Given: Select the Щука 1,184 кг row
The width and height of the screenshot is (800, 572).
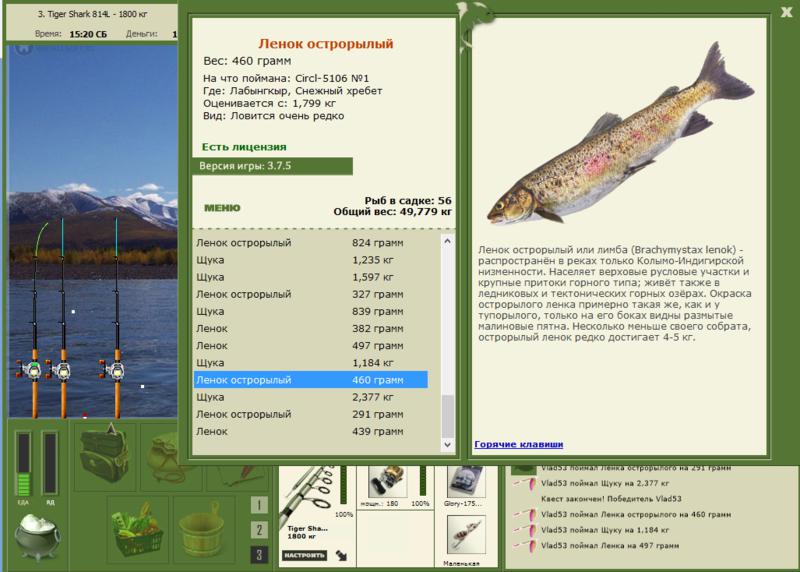Looking at the screenshot, I should pyautogui.click(x=310, y=363).
